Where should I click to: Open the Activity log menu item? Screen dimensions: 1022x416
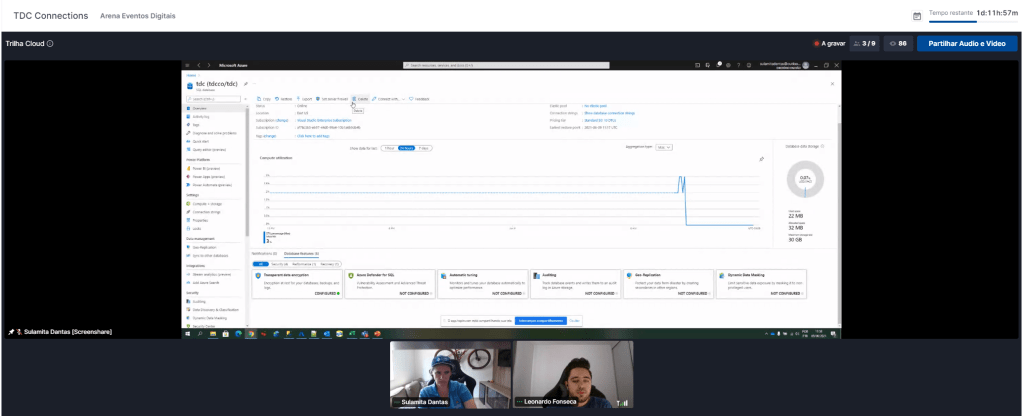tap(200, 116)
